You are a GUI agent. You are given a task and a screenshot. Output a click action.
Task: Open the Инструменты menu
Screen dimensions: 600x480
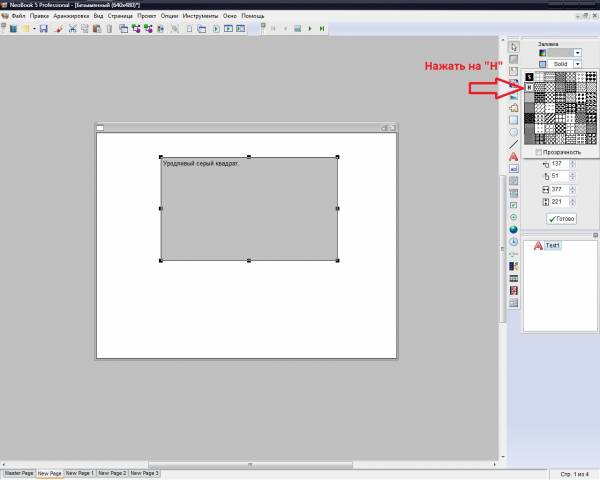(200, 17)
